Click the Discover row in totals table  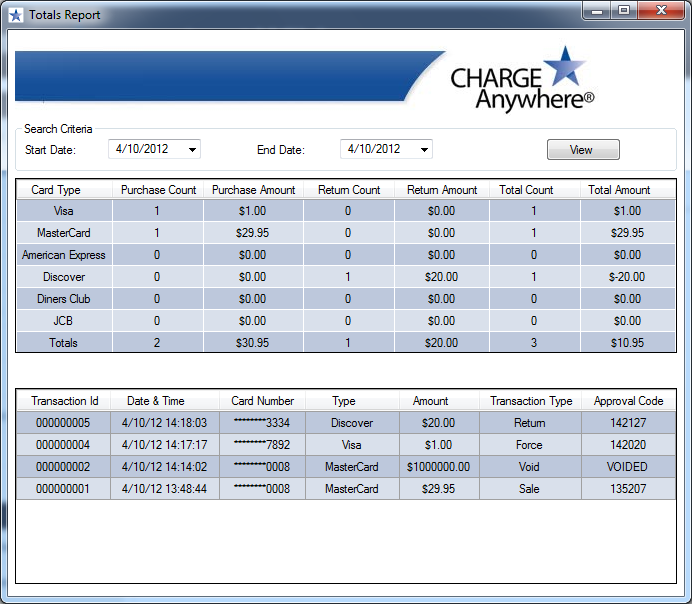coord(64,277)
